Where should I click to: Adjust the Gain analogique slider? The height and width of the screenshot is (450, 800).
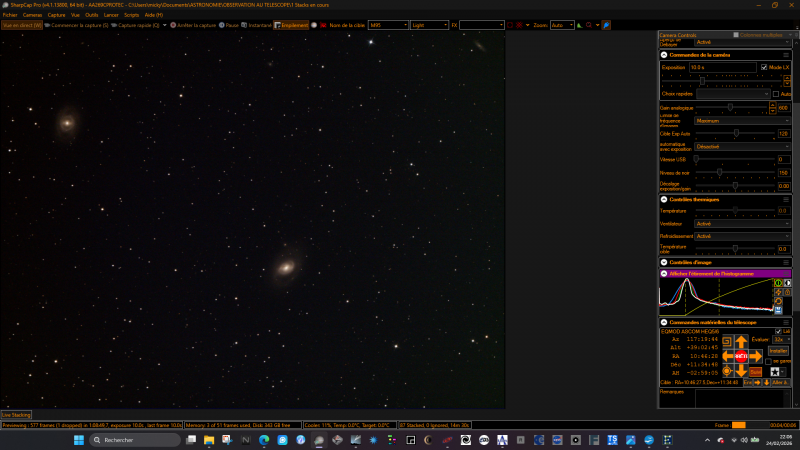[731, 108]
